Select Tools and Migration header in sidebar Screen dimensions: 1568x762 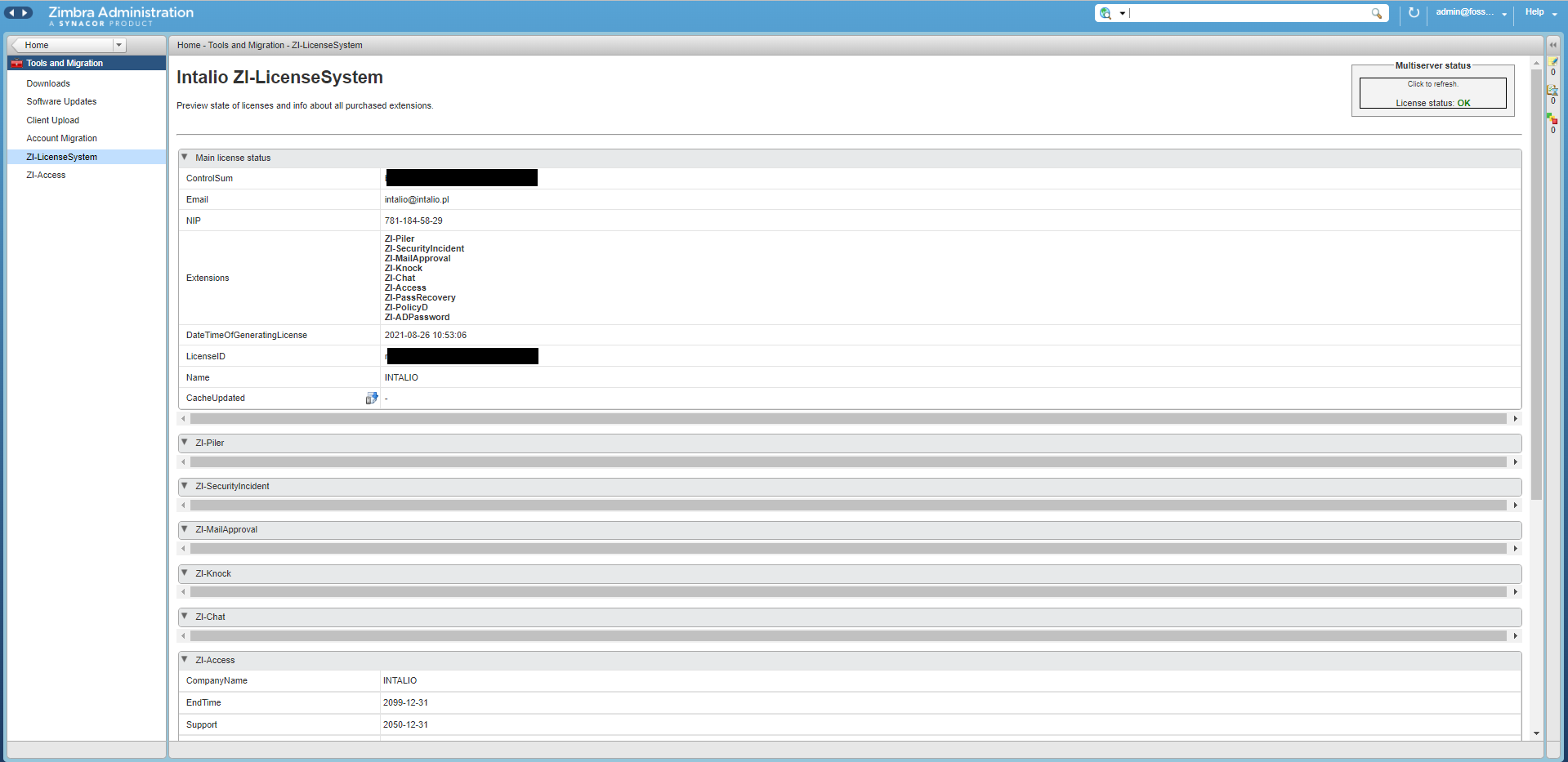coord(87,63)
